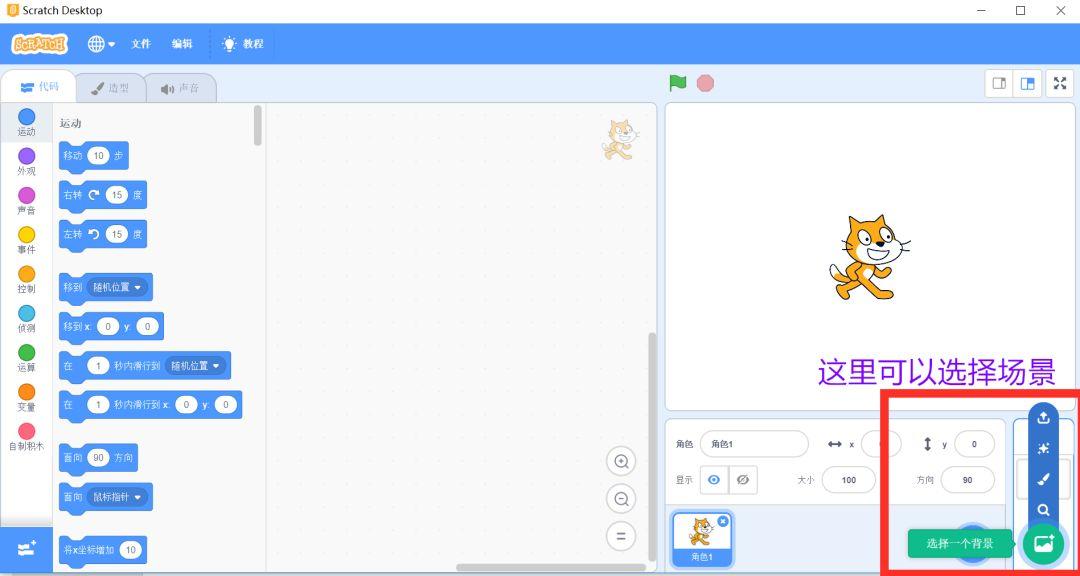Open 随机位置 dropdown in 移到 block
Image resolution: width=1080 pixels, height=576 pixels.
point(117,287)
